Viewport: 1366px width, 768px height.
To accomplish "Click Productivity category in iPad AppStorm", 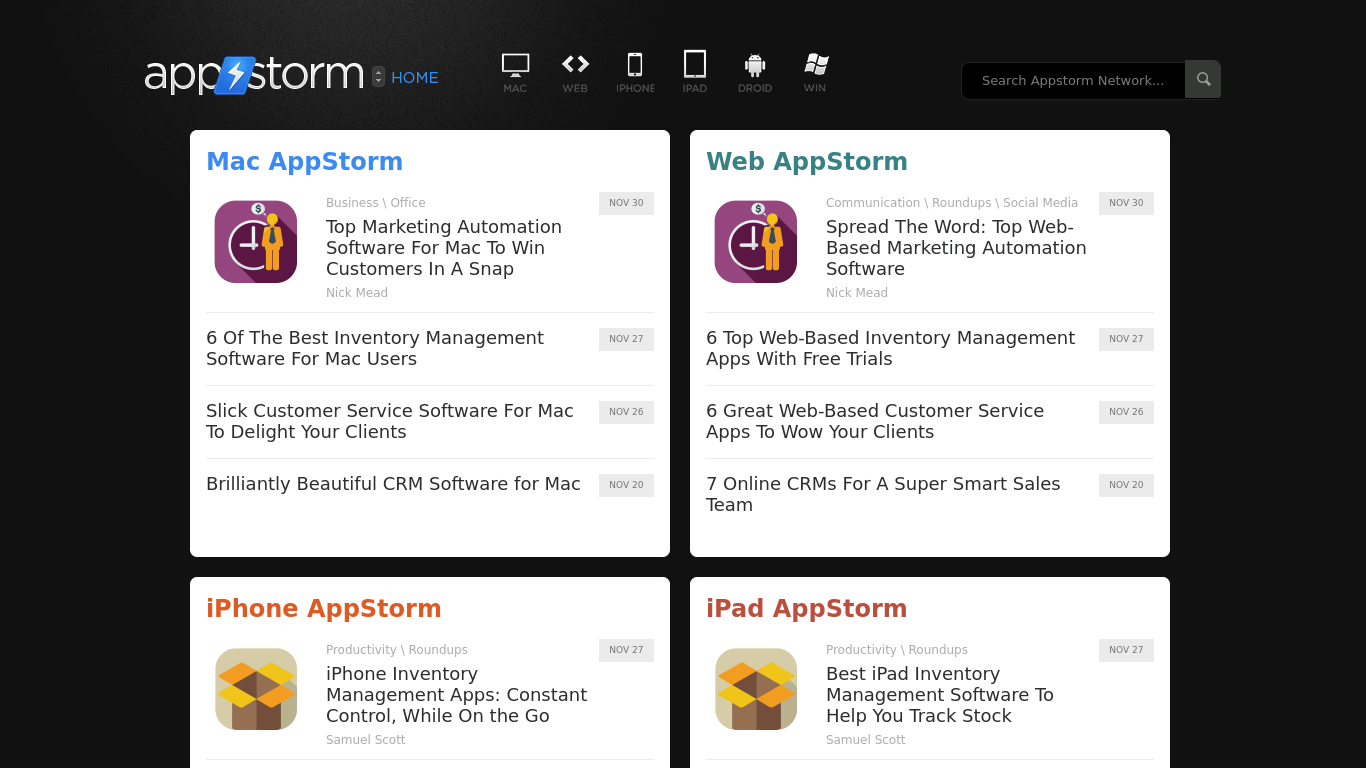I will point(861,650).
